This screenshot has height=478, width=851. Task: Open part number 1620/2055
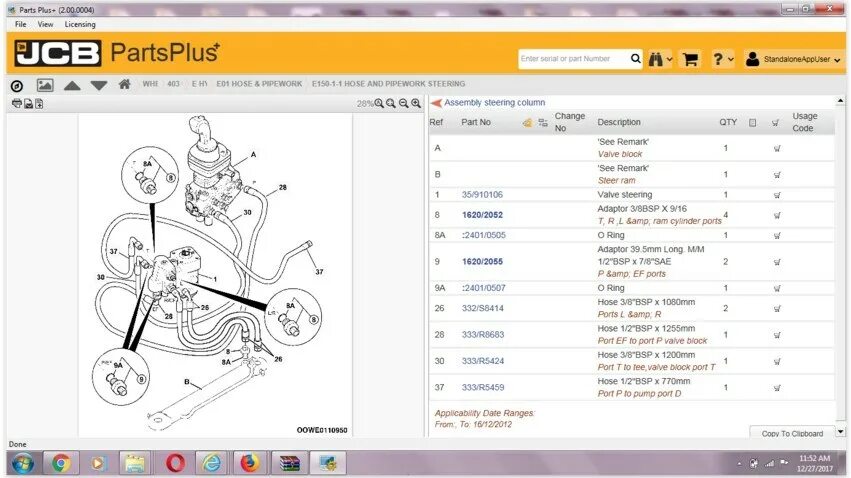tap(482, 262)
